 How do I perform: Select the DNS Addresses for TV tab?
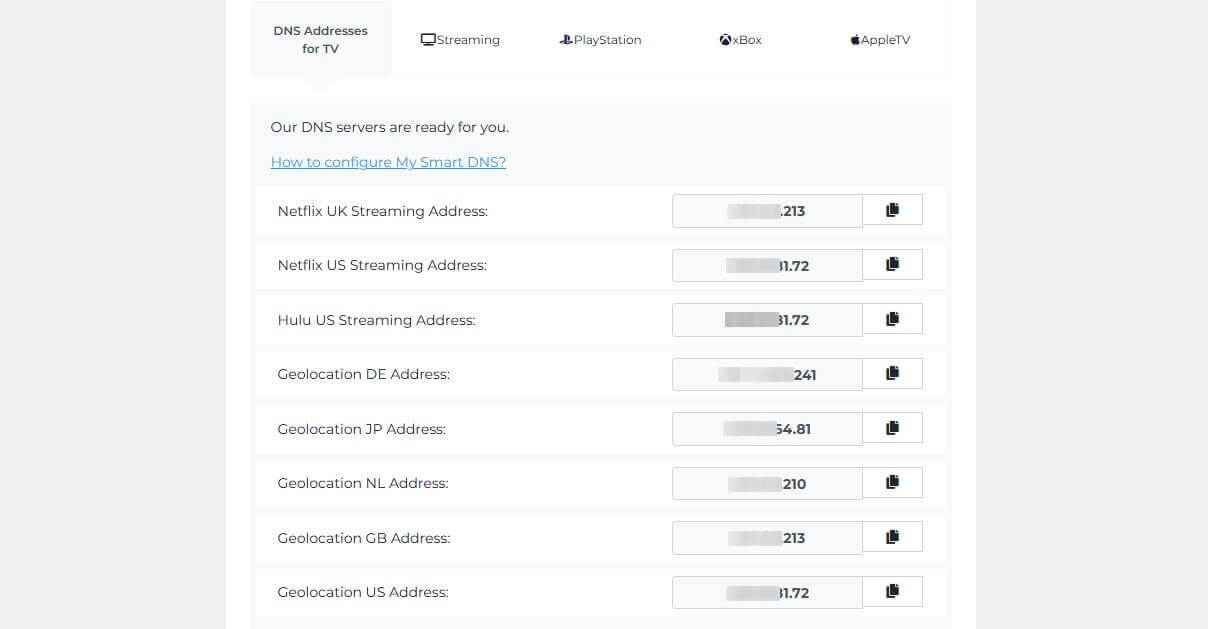(320, 40)
